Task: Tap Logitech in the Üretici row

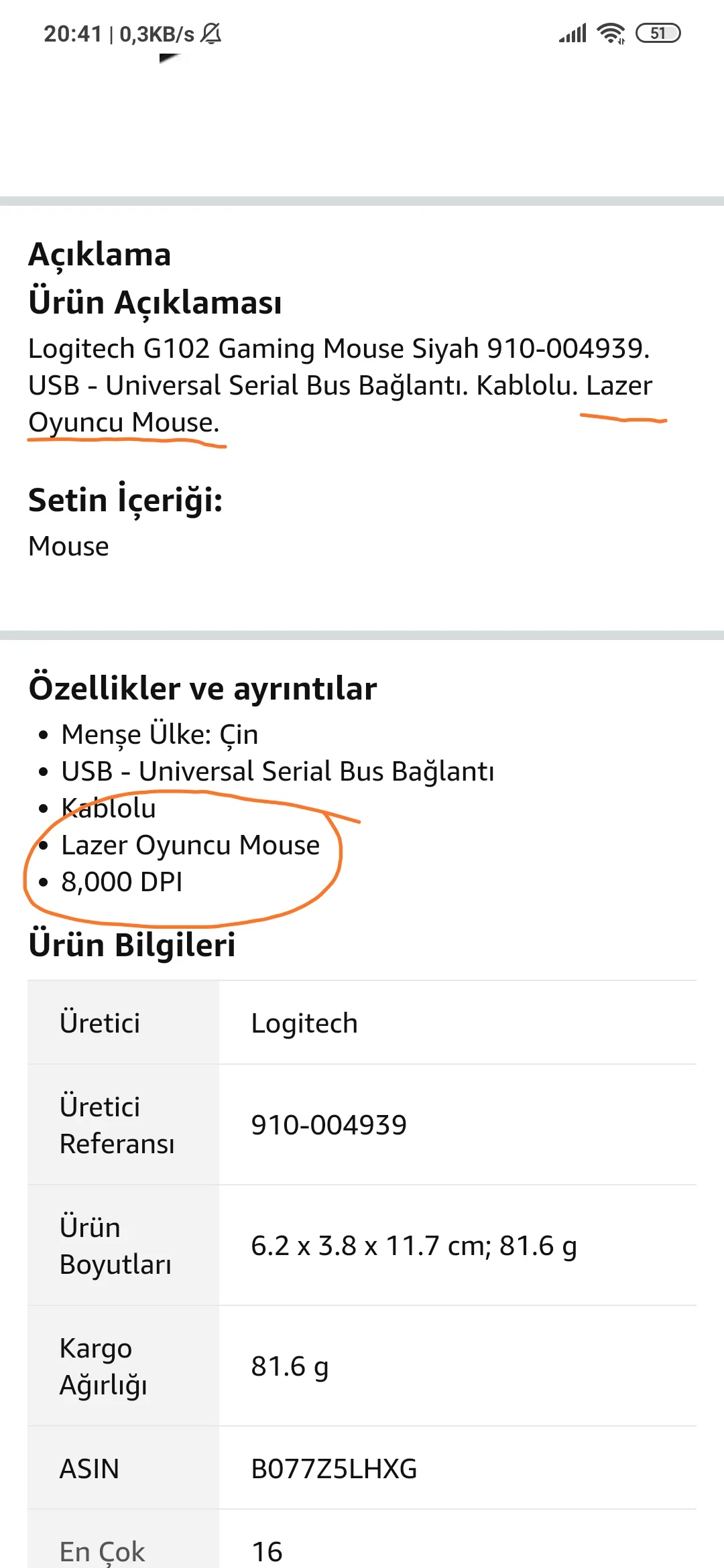Action: pos(304,1023)
